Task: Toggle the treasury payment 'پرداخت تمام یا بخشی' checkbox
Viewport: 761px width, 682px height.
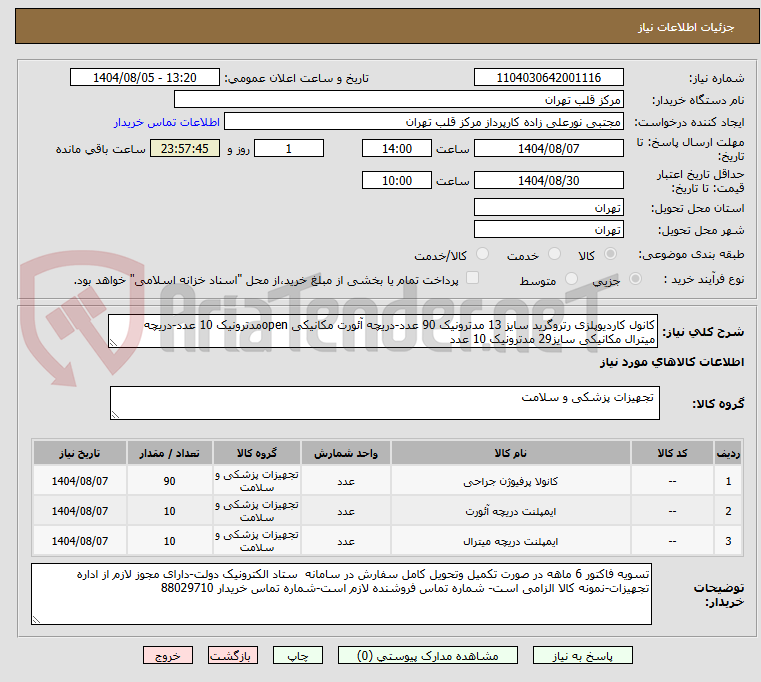Action: click(473, 279)
